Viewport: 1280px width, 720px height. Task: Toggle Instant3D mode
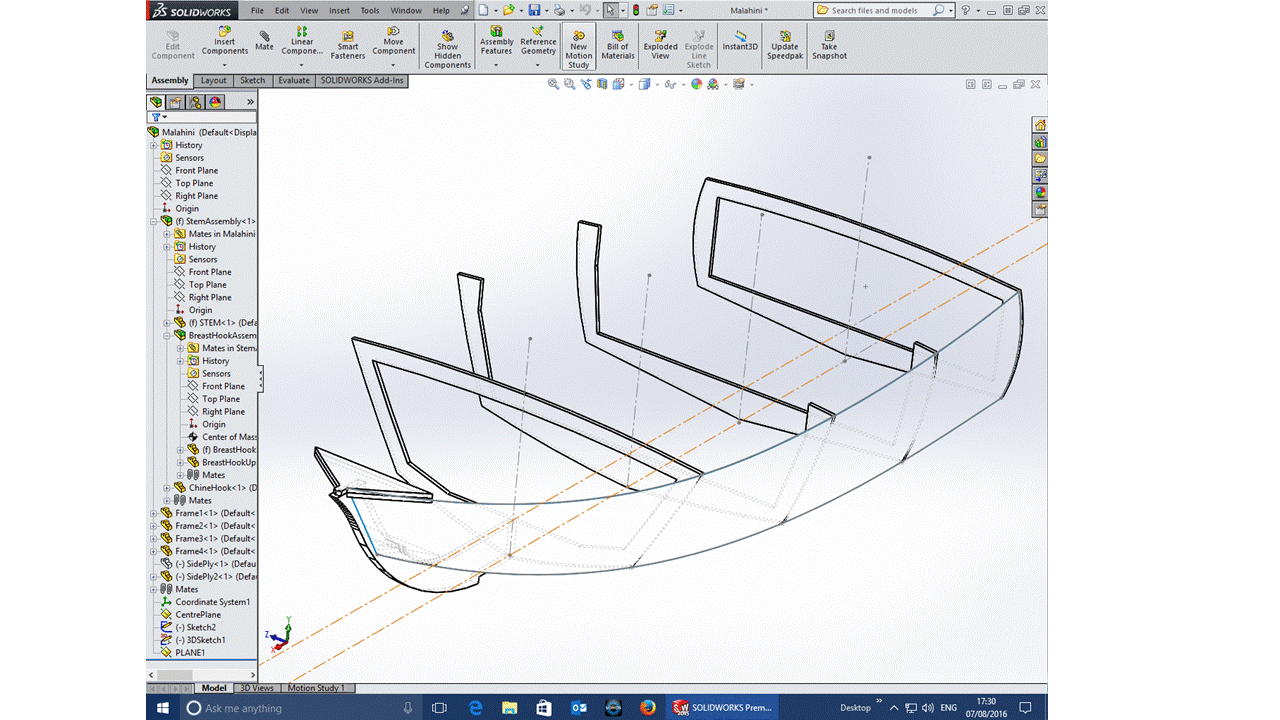[x=741, y=41]
